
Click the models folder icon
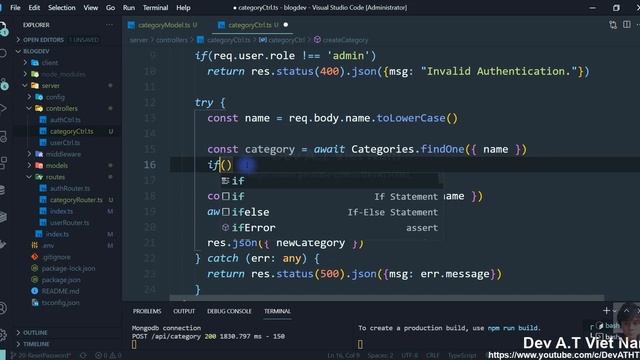click(39, 165)
